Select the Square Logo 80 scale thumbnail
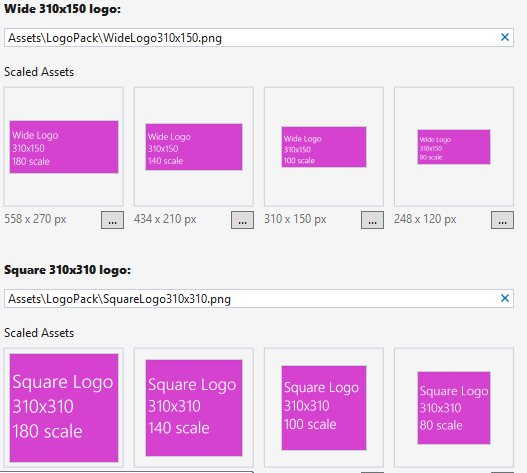The height and width of the screenshot is (473, 527). click(454, 408)
